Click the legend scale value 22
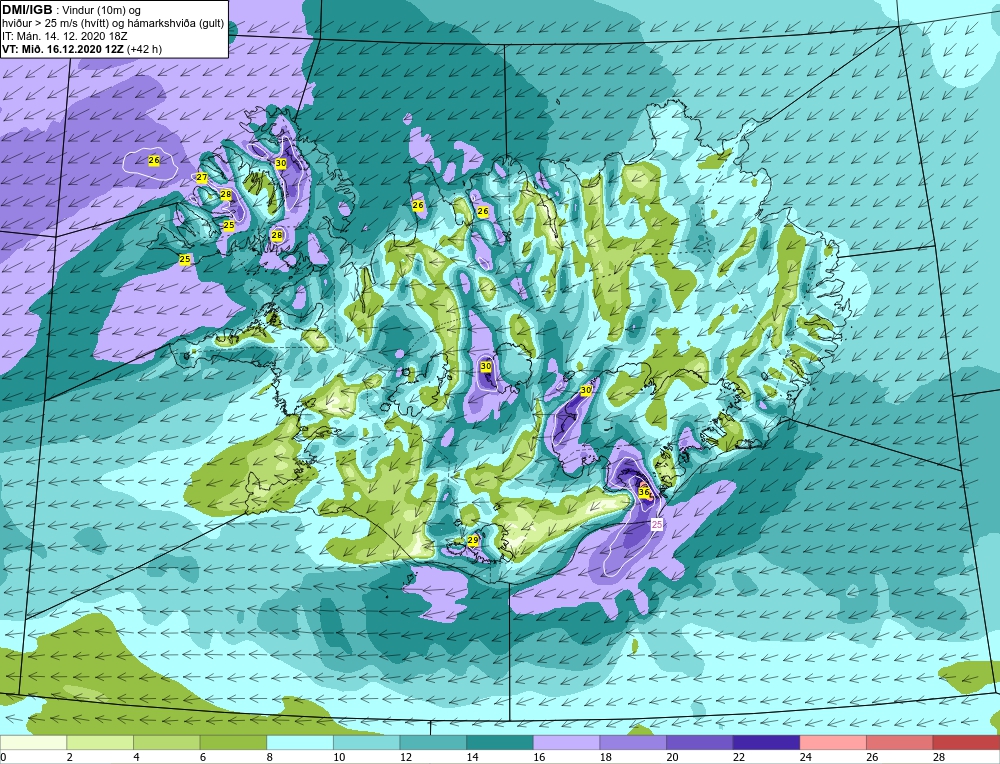This screenshot has height=764, width=1000. tap(739, 757)
